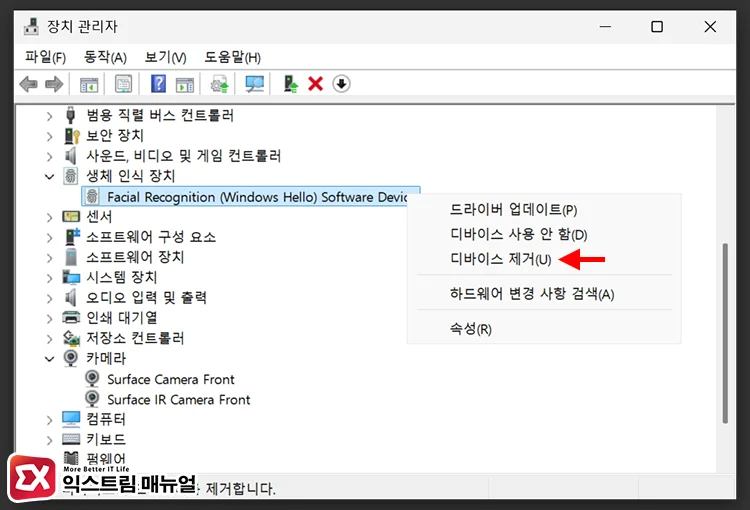This screenshot has height=510, width=750.
Task: Select Facial Recognition (Windows Hello) Software Device
Action: (251, 197)
